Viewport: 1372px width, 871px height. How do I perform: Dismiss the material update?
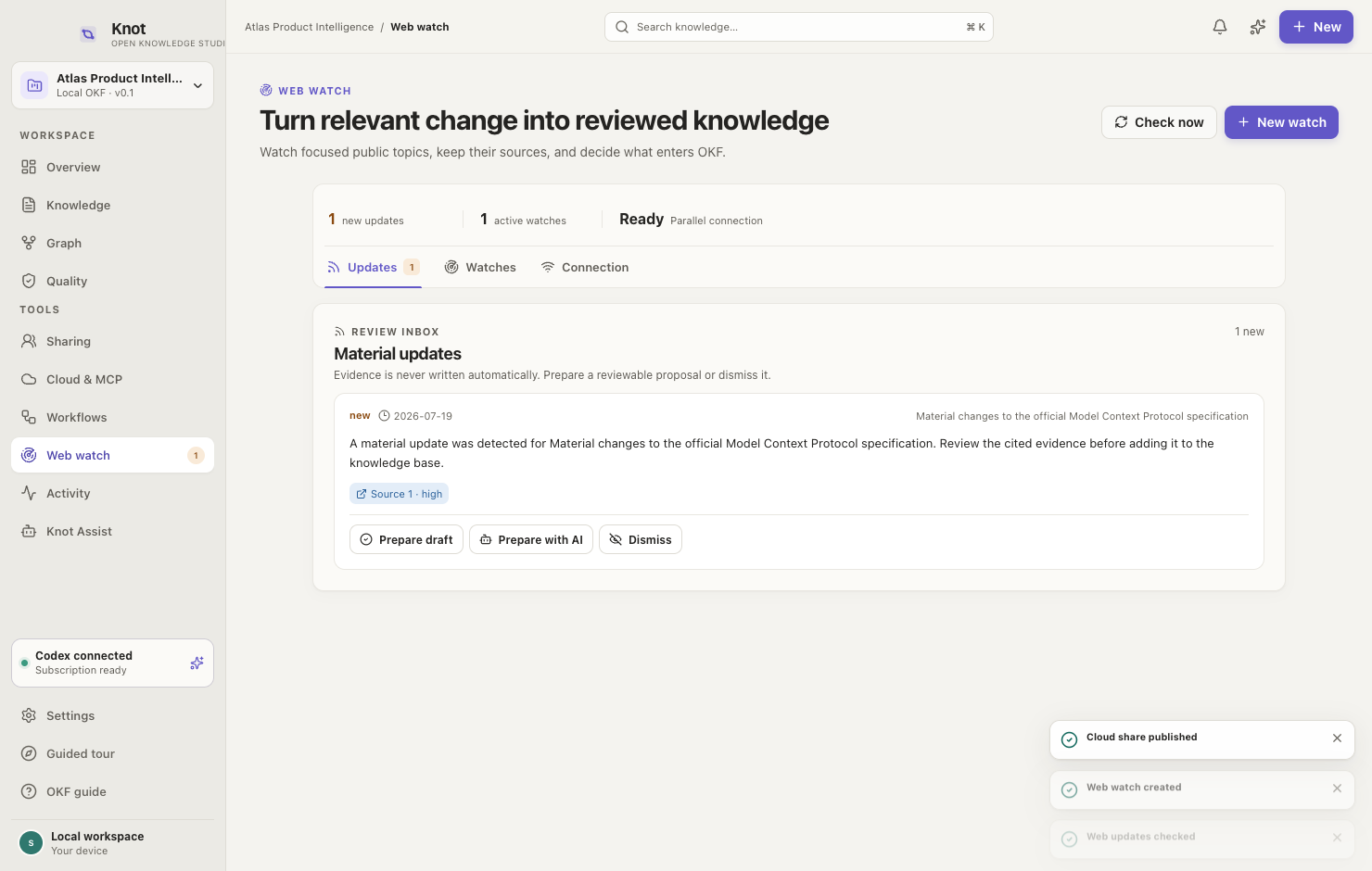point(641,539)
